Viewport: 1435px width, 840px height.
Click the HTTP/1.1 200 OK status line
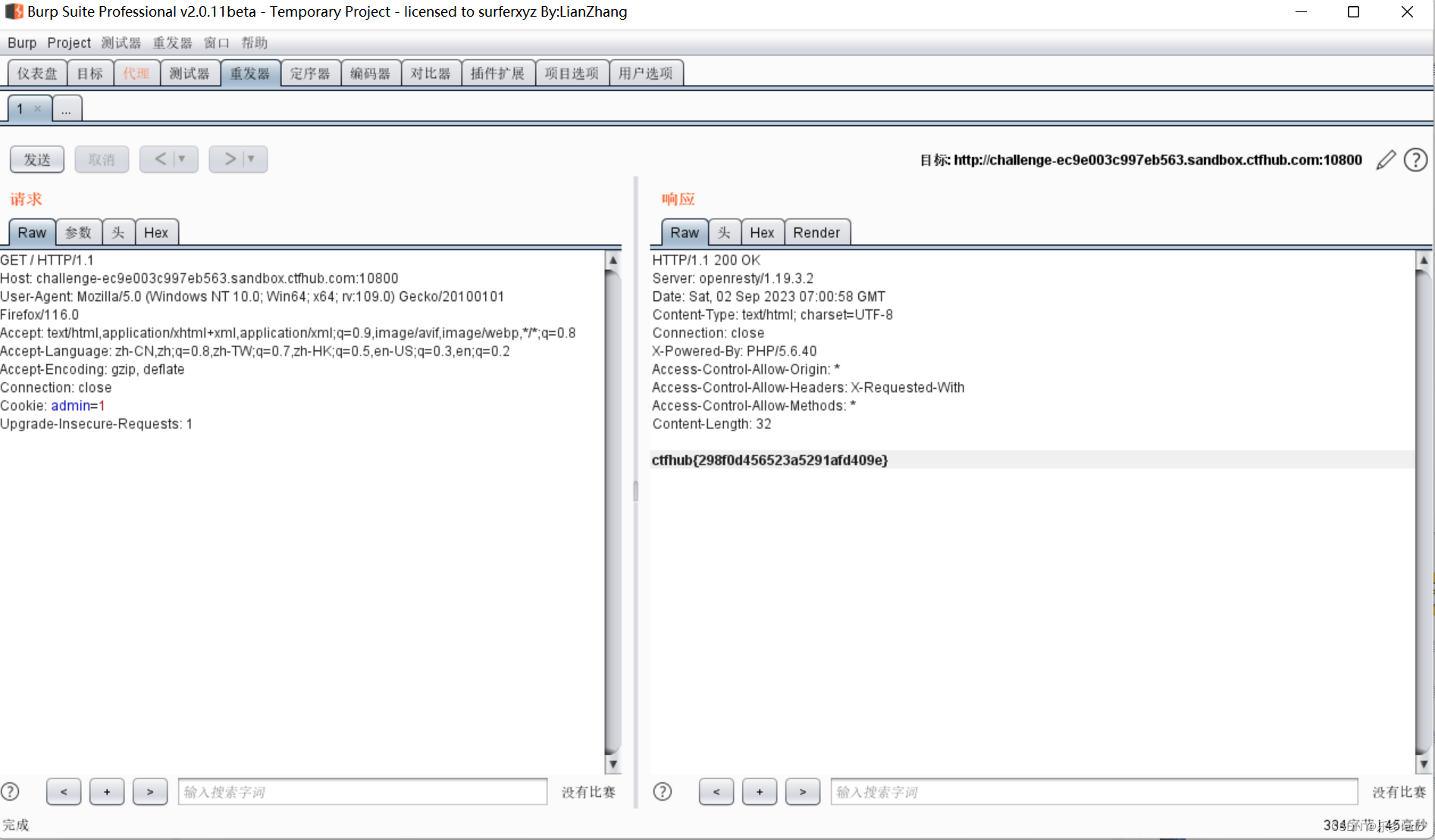pos(707,260)
